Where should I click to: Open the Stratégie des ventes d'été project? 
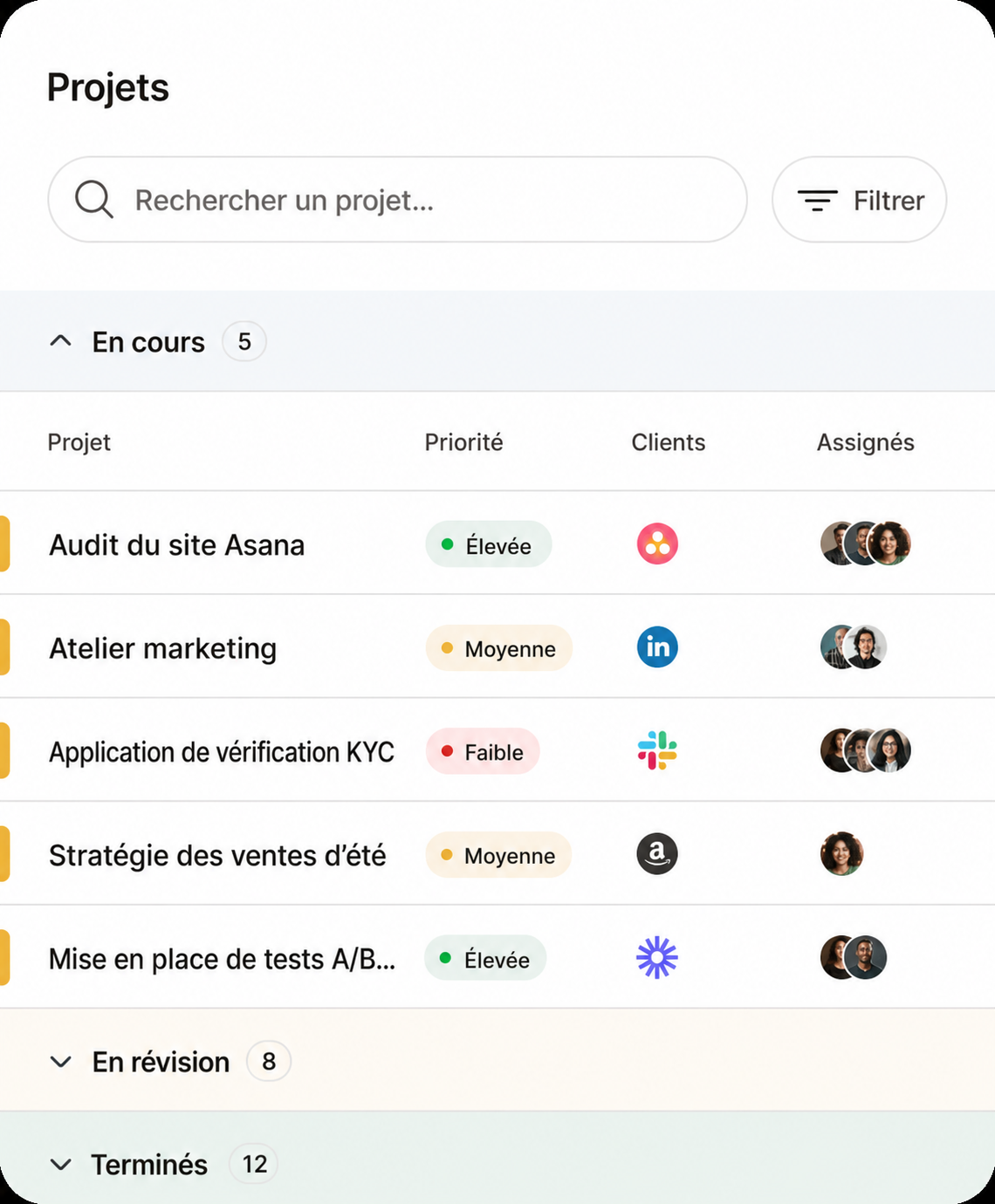[x=217, y=855]
